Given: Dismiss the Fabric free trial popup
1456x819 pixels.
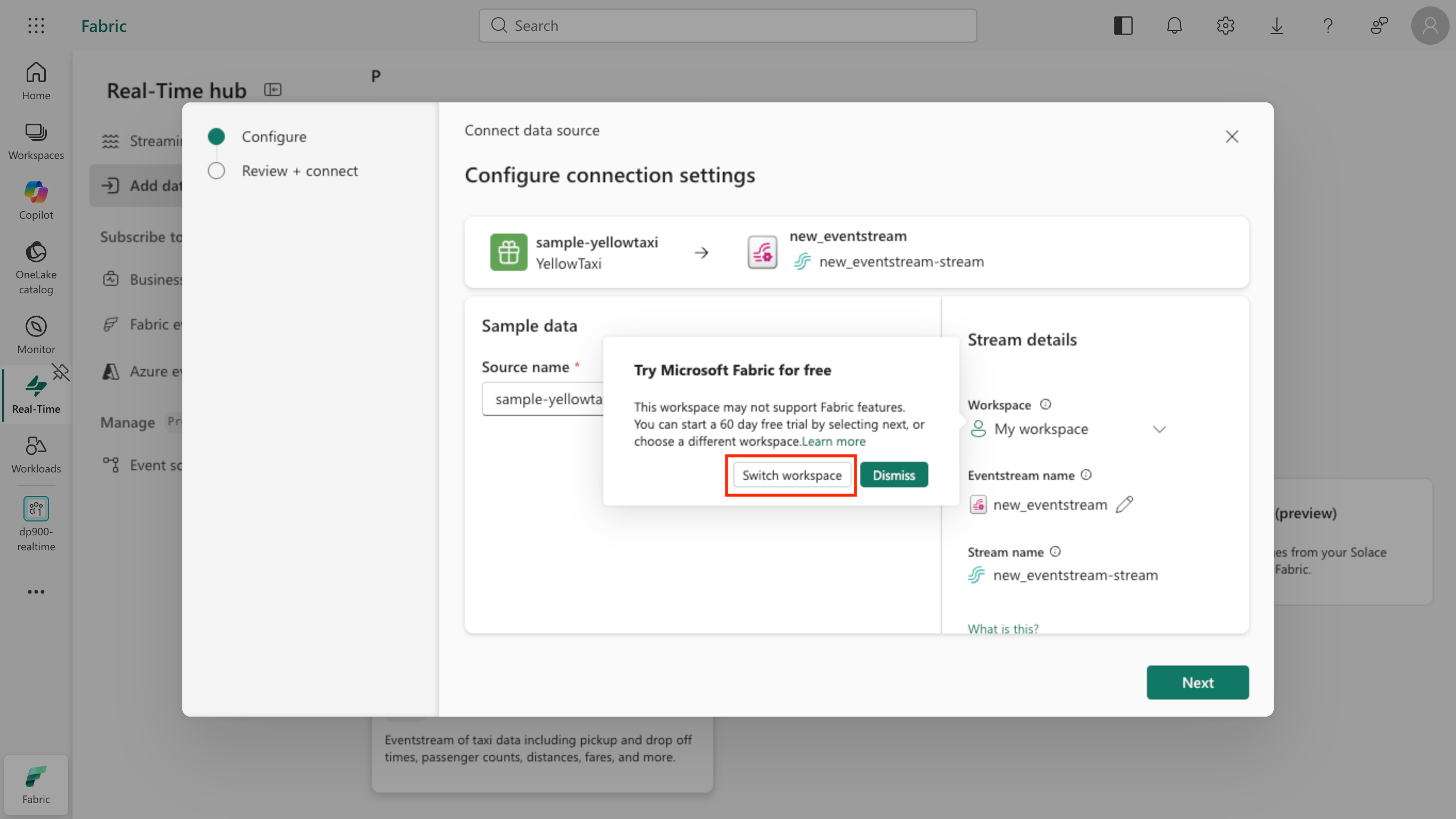Looking at the screenshot, I should point(894,475).
